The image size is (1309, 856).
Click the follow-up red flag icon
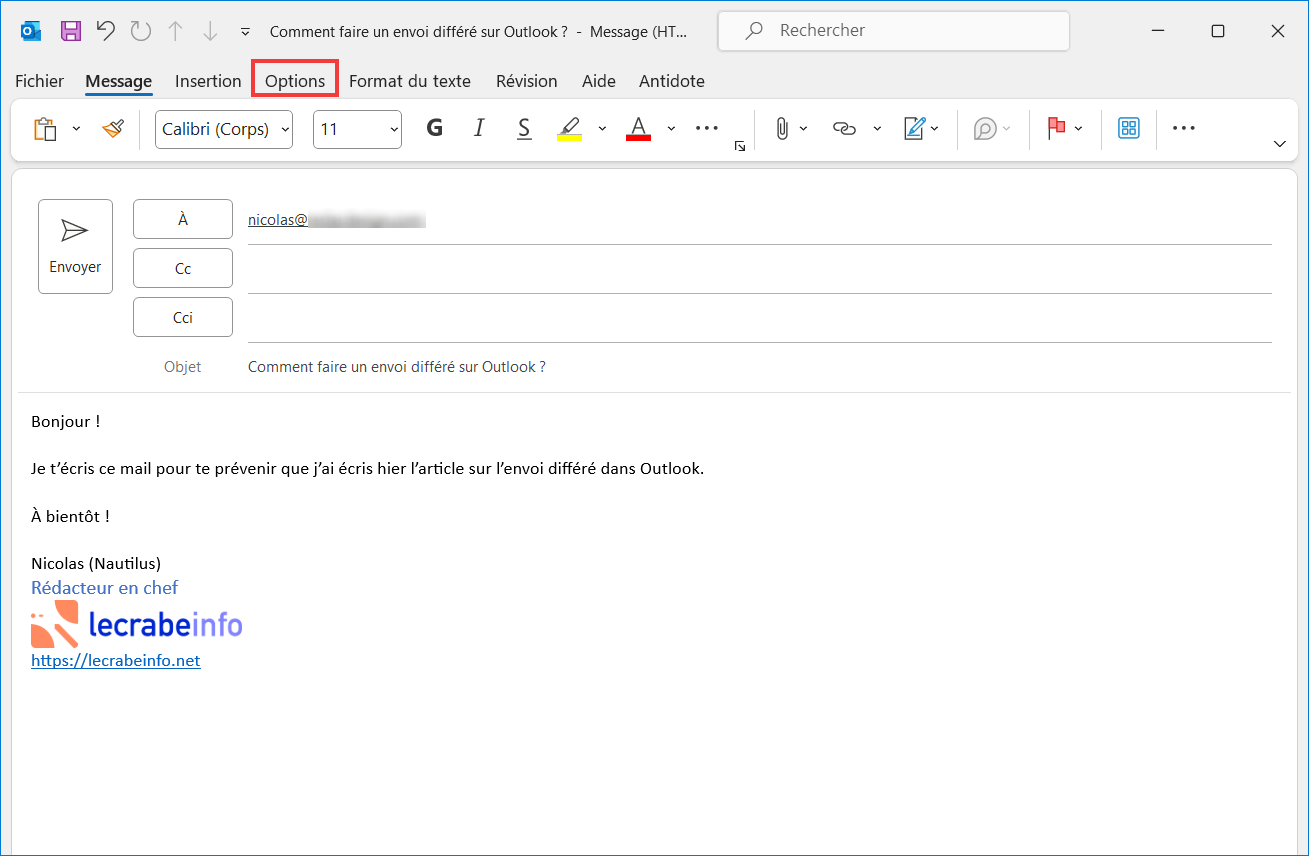point(1056,129)
